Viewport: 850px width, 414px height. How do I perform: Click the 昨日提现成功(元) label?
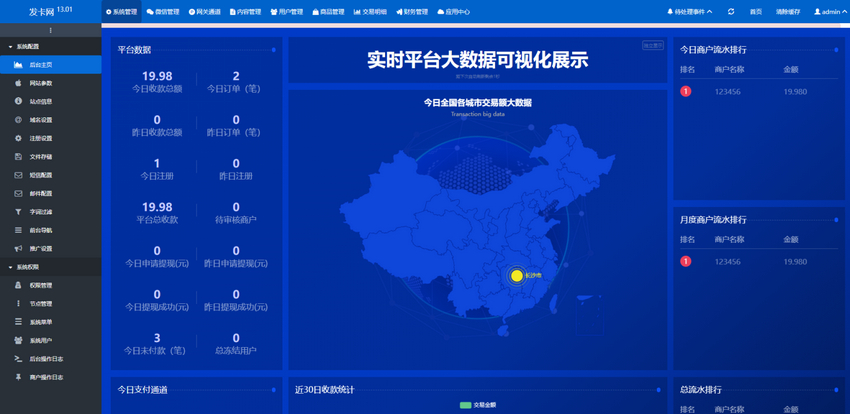point(236,307)
